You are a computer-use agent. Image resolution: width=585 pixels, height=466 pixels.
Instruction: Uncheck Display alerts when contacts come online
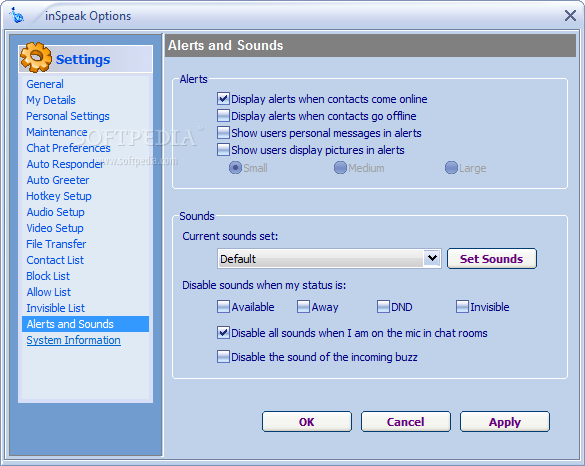[x=223, y=99]
